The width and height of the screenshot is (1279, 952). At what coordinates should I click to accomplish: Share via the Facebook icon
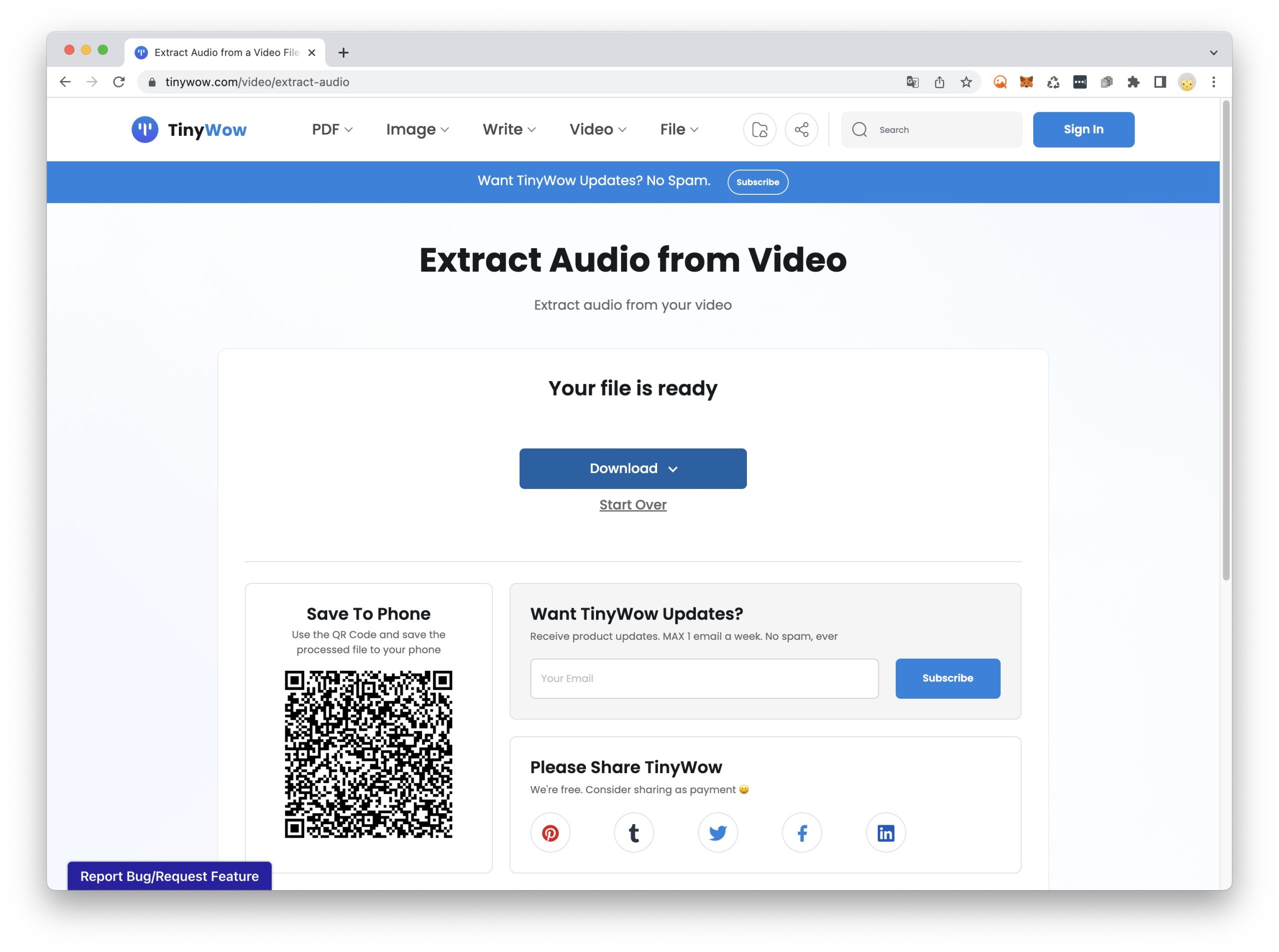802,833
